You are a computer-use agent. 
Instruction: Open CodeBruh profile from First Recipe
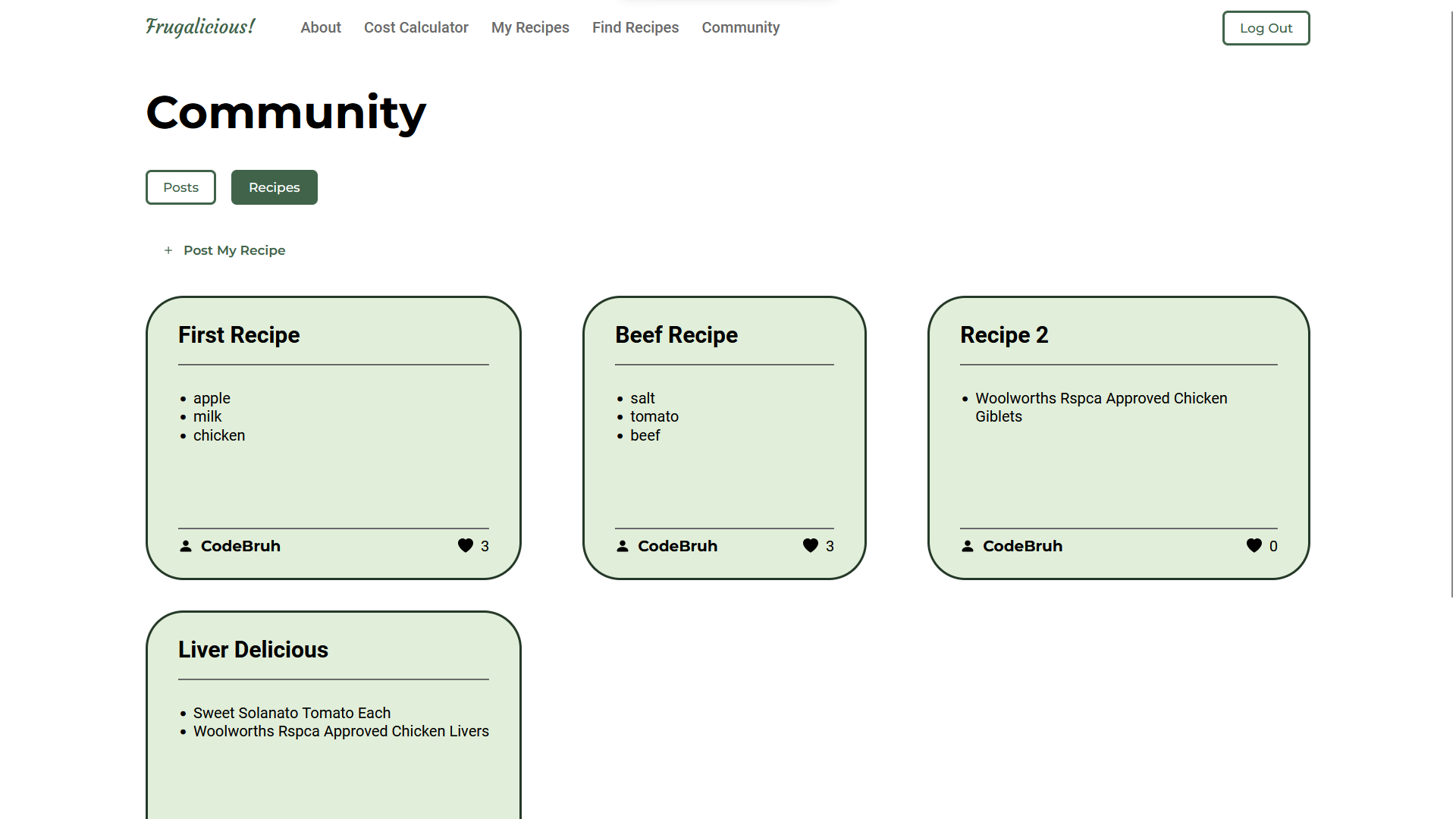pos(240,546)
